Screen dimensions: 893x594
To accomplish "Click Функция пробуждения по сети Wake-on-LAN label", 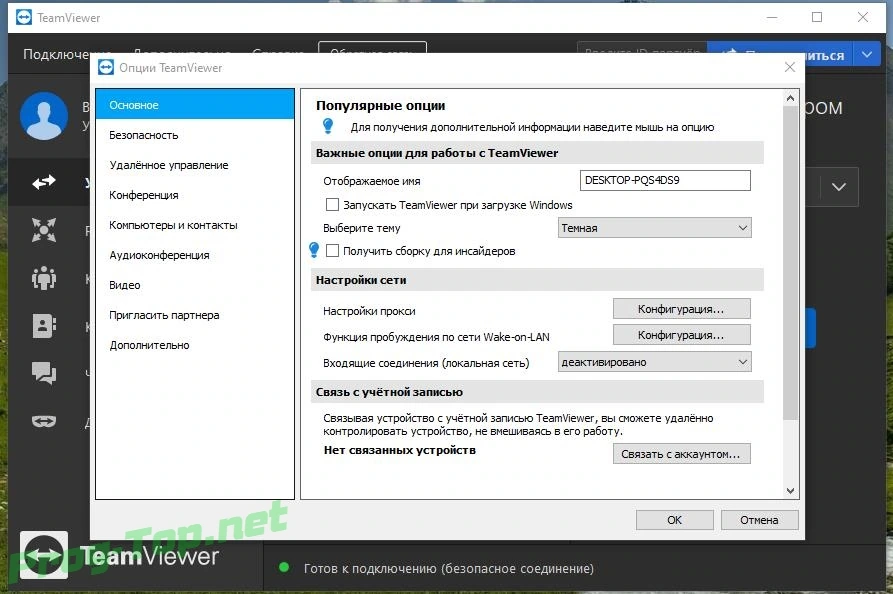I will pos(436,337).
